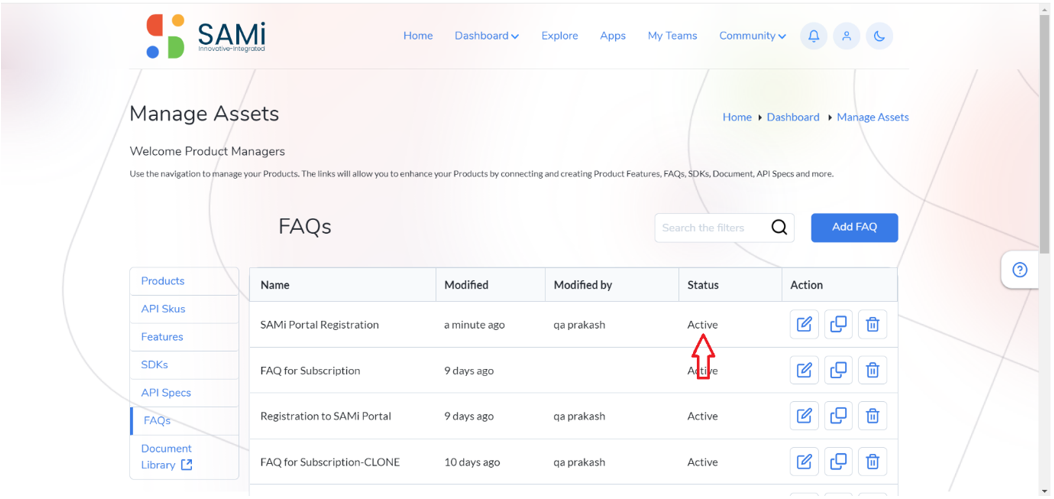Edit the SAMi Portal Registration FAQ
Viewport: 1054px width, 499px height.
804,324
